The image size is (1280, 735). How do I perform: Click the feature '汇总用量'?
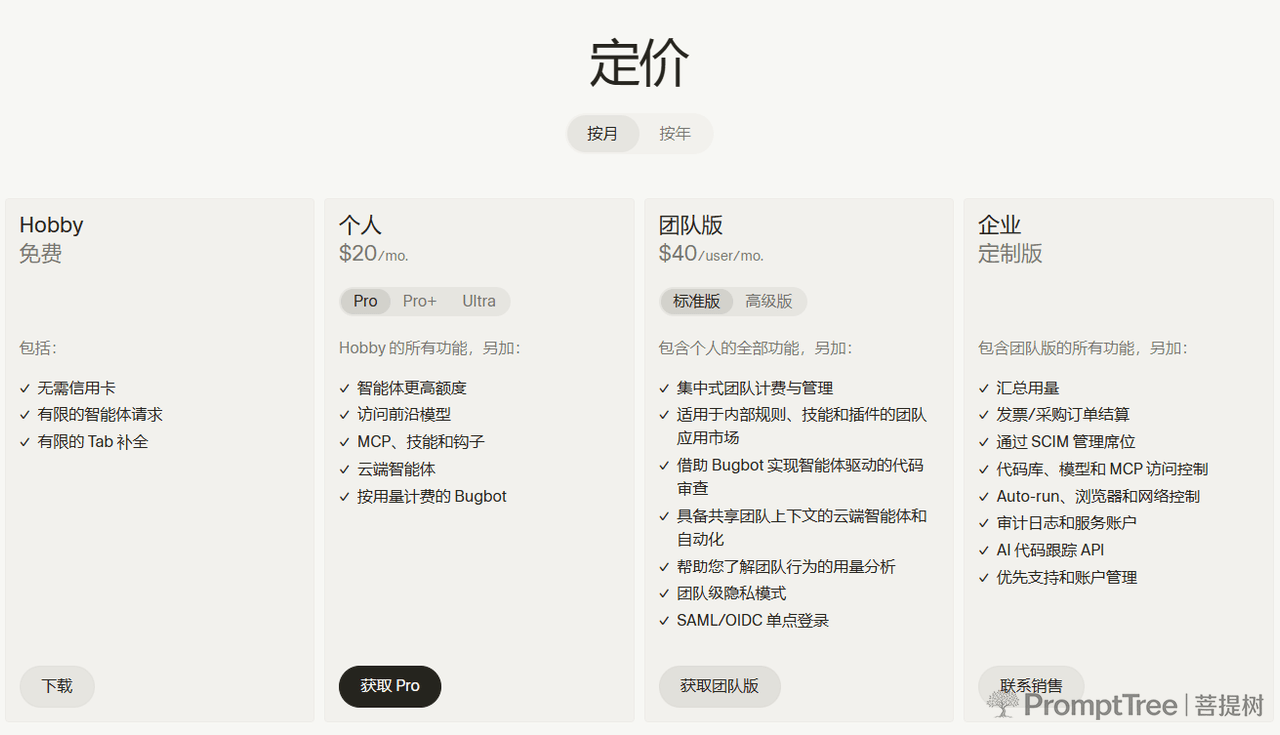(1028, 388)
